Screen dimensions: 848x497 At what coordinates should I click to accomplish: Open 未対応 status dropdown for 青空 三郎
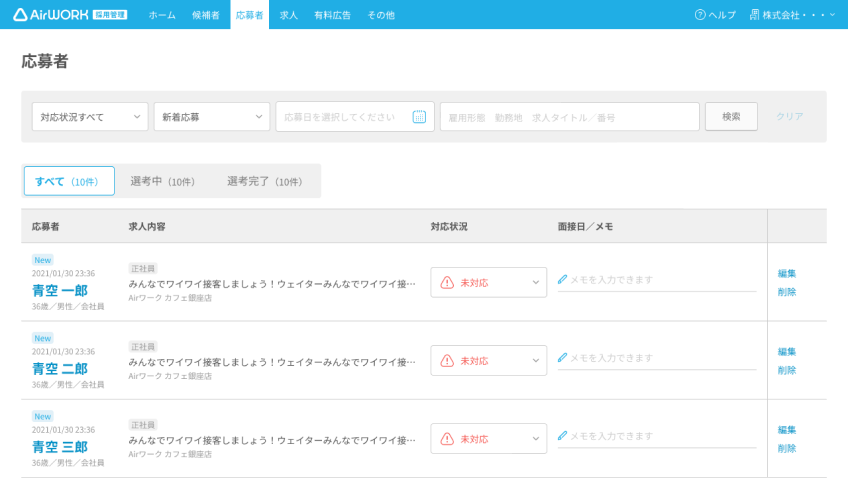point(488,439)
